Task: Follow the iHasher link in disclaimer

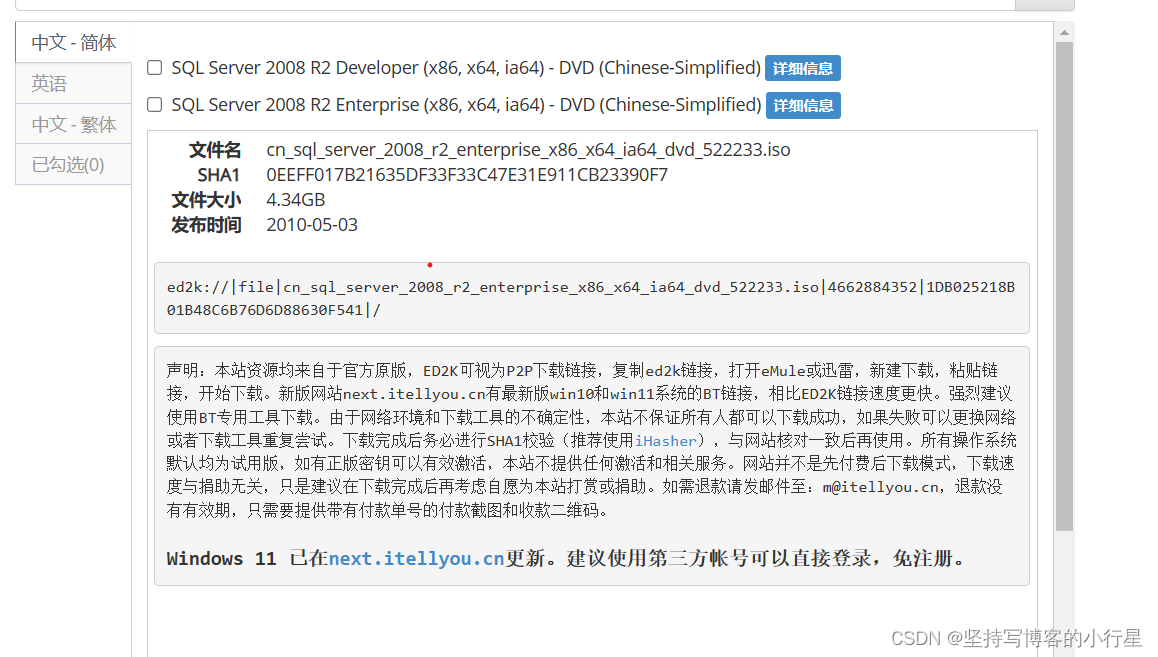Action: (665, 441)
